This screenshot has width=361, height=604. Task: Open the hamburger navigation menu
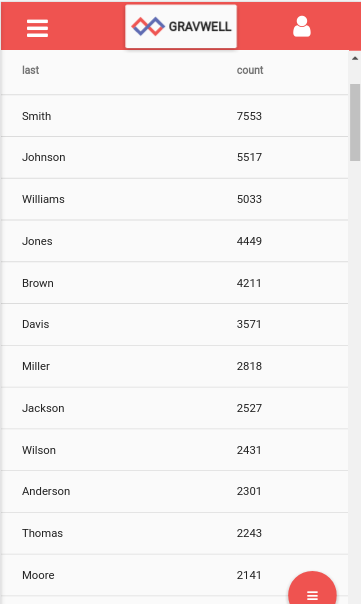point(37,28)
